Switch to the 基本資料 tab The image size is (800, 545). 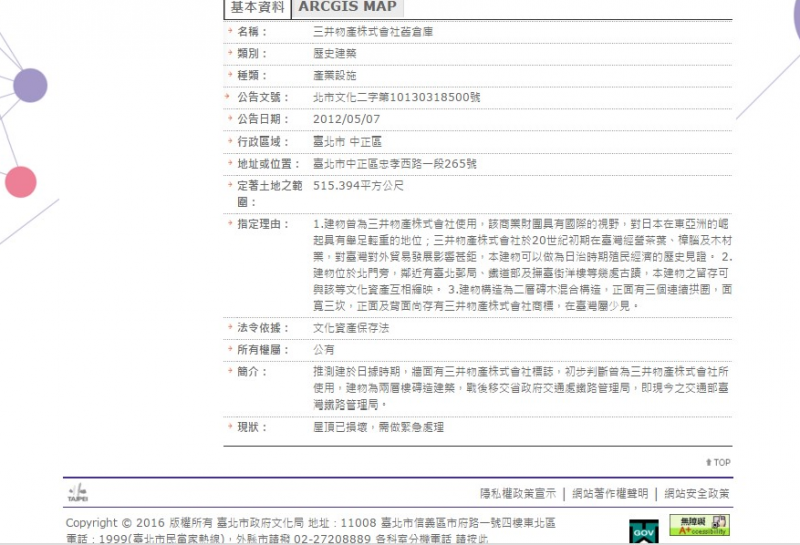coord(257,8)
